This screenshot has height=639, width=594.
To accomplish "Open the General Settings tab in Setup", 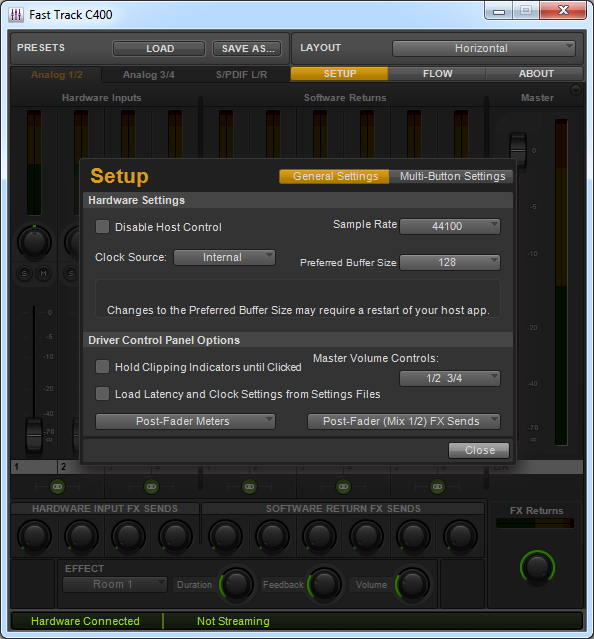I will pyautogui.click(x=334, y=176).
